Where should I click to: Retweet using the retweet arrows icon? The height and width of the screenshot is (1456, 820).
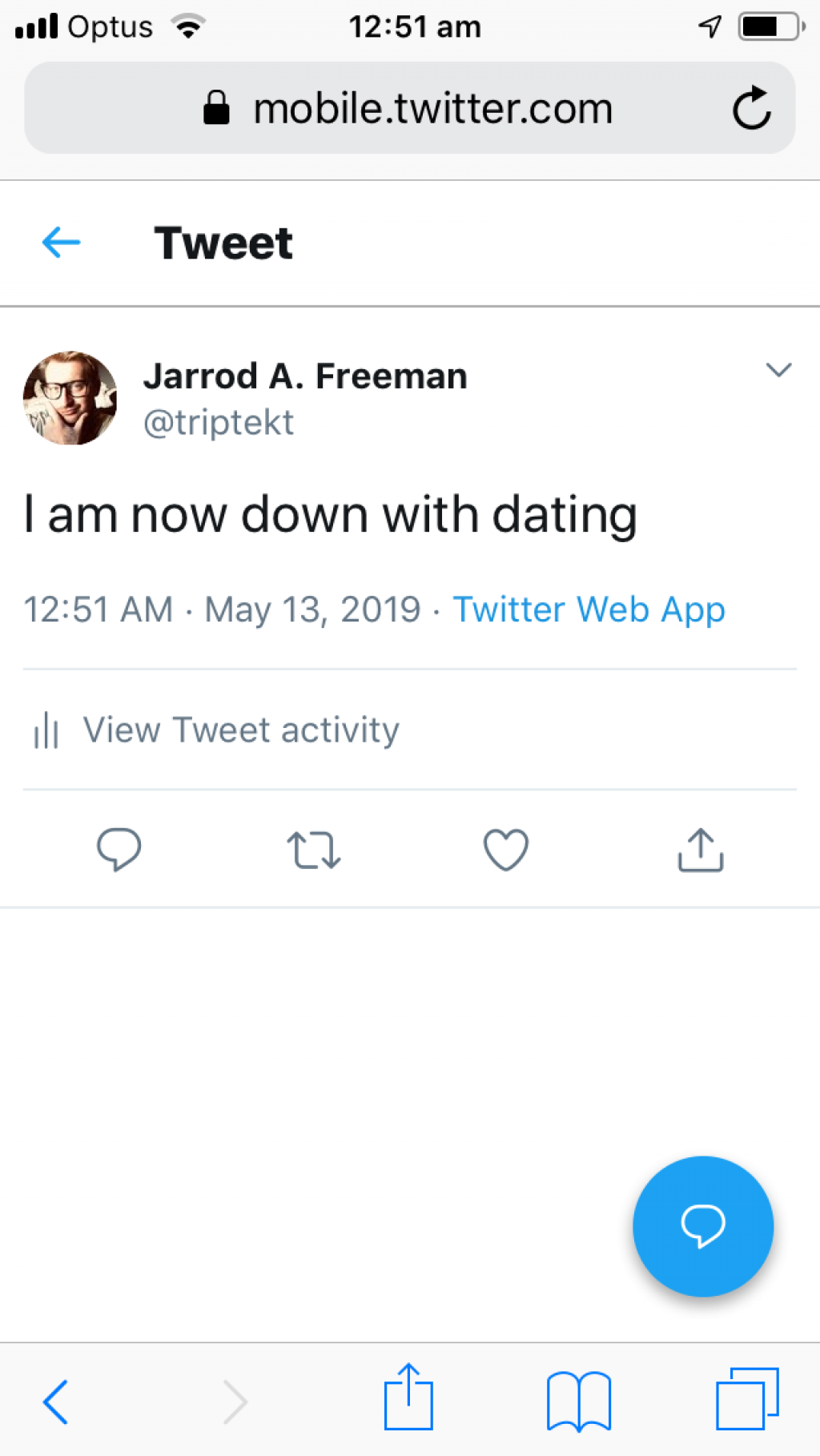(313, 850)
